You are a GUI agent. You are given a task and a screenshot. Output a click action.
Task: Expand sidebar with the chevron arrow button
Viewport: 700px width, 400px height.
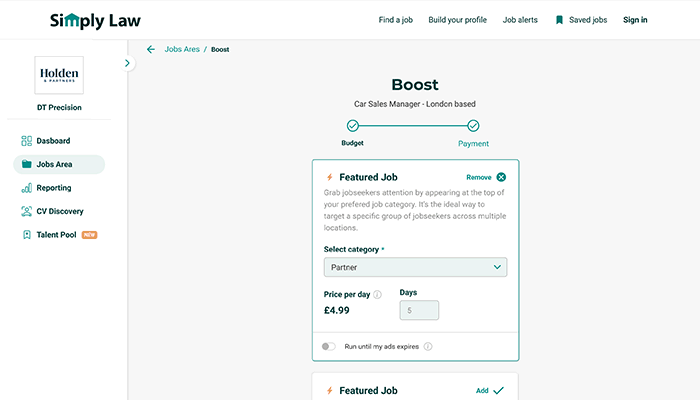[x=127, y=63]
